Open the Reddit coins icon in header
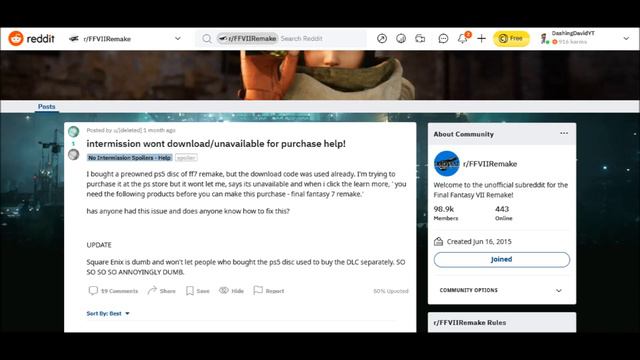 pos(401,38)
